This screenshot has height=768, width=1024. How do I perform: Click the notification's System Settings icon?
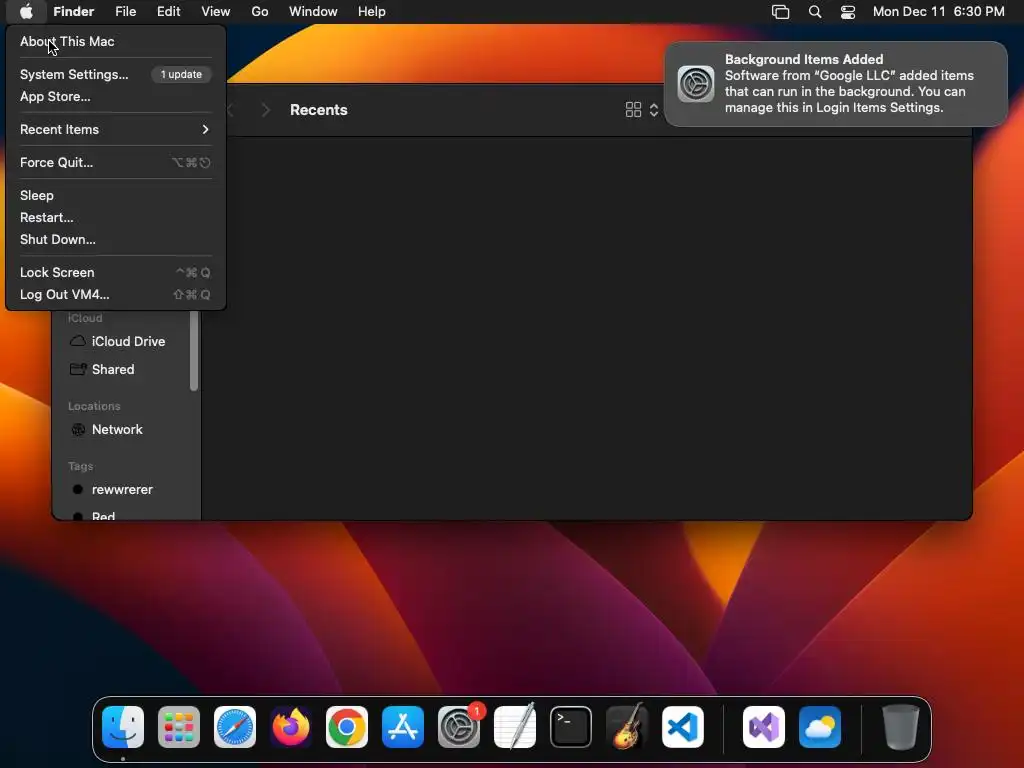tap(696, 84)
